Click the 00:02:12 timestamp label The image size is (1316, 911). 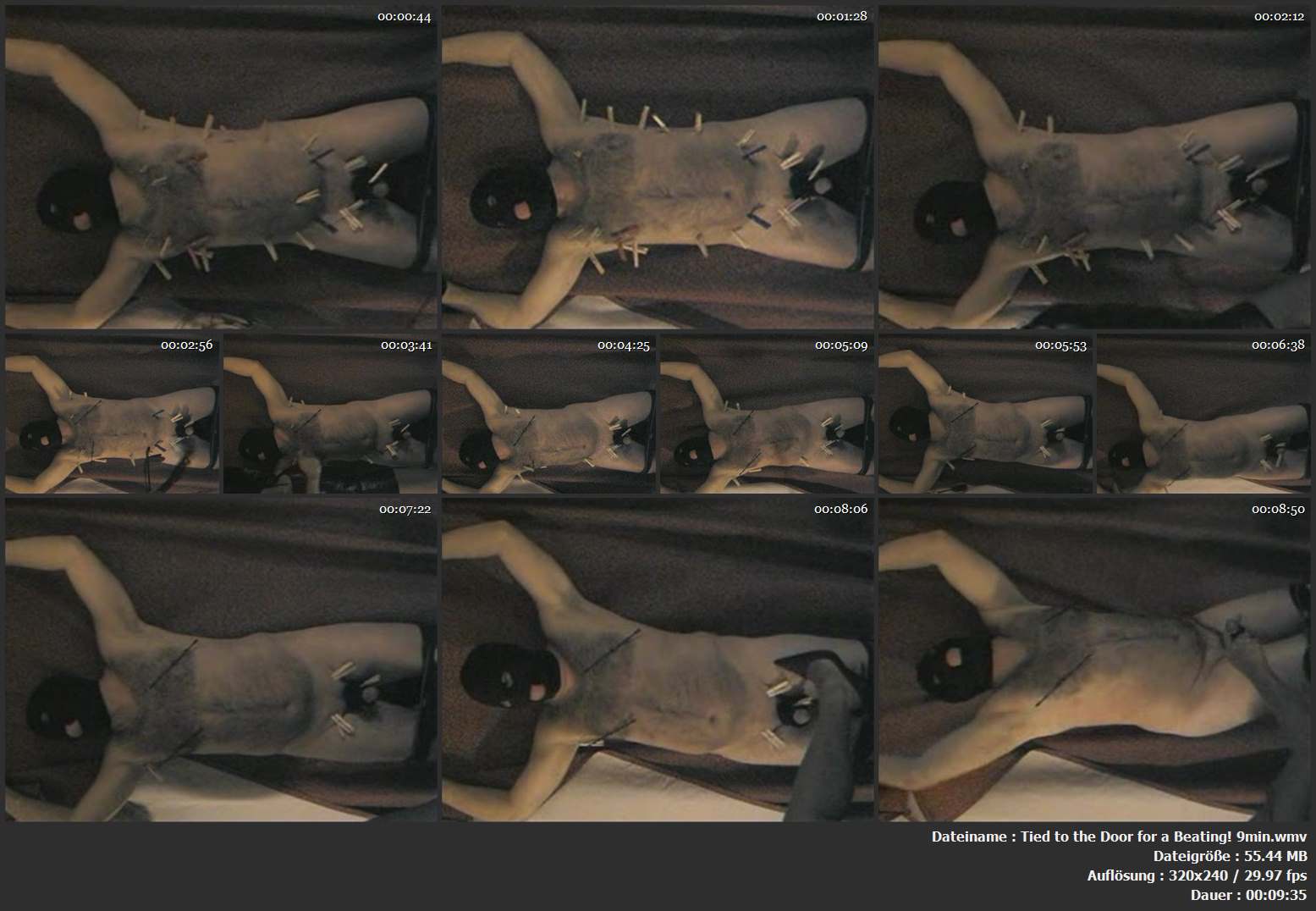(x=1279, y=17)
